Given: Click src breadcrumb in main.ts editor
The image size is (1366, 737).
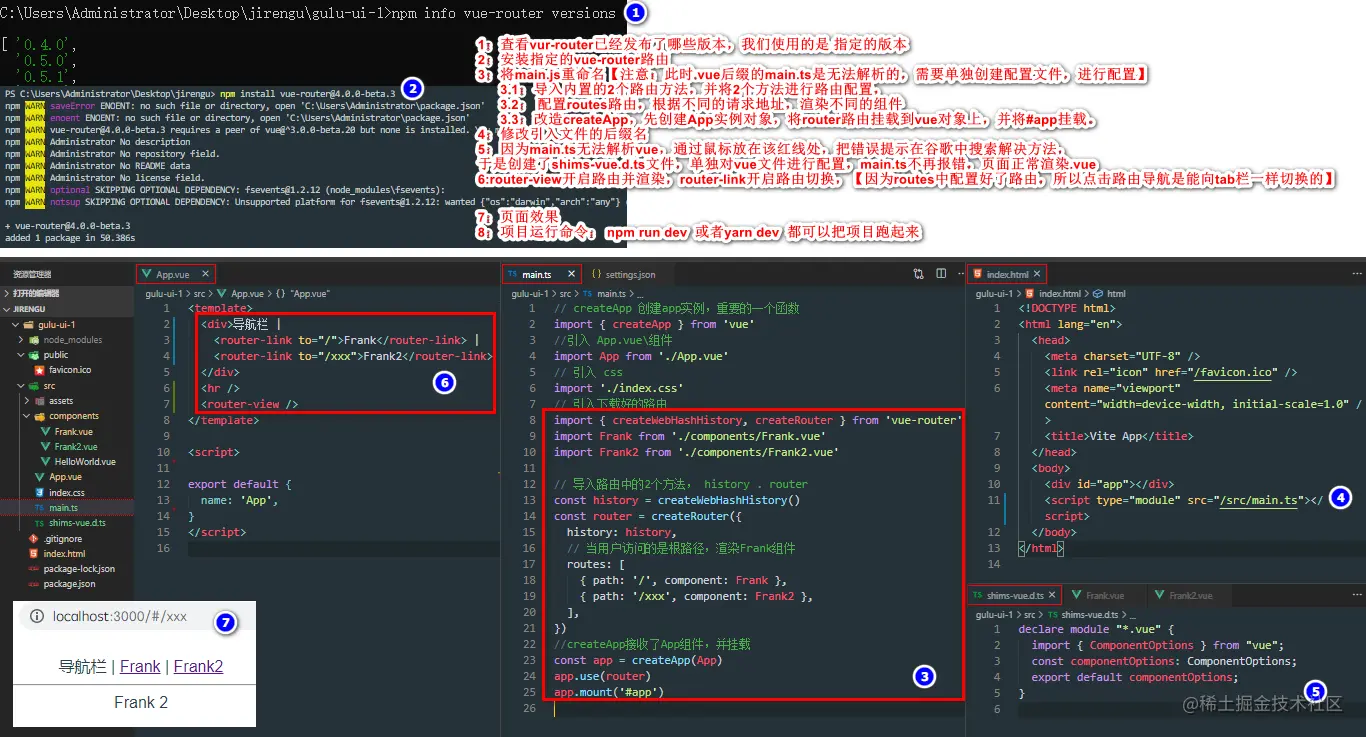Looking at the screenshot, I should [x=565, y=294].
